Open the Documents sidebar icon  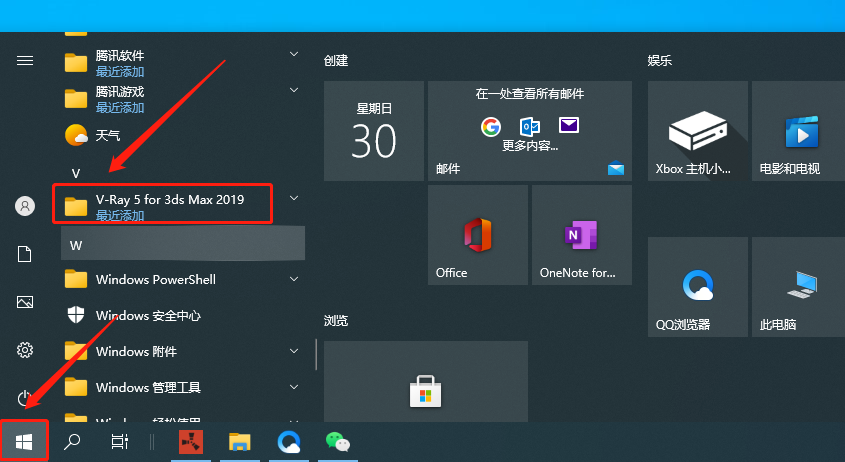(x=25, y=254)
